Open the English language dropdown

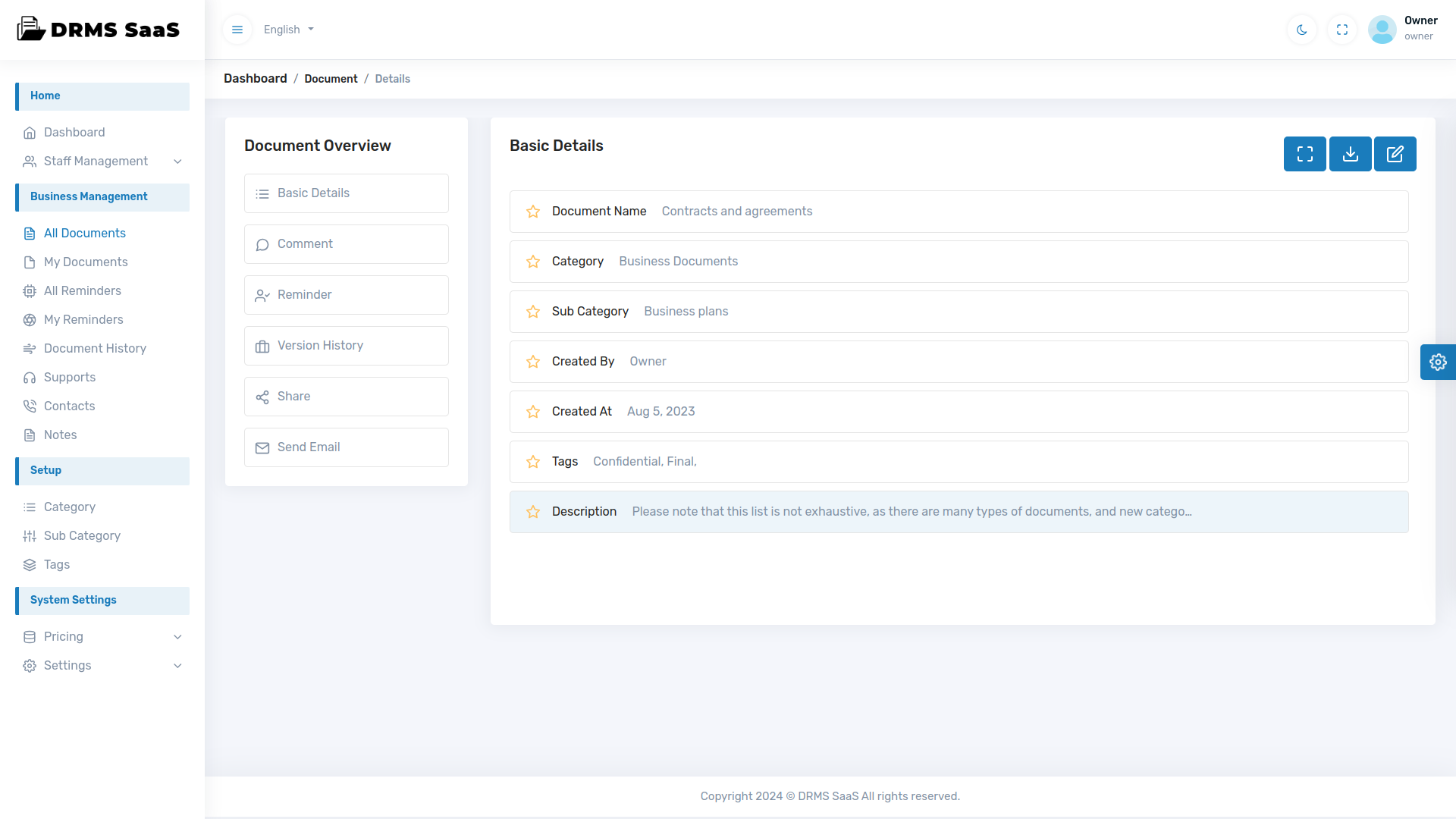click(x=288, y=30)
